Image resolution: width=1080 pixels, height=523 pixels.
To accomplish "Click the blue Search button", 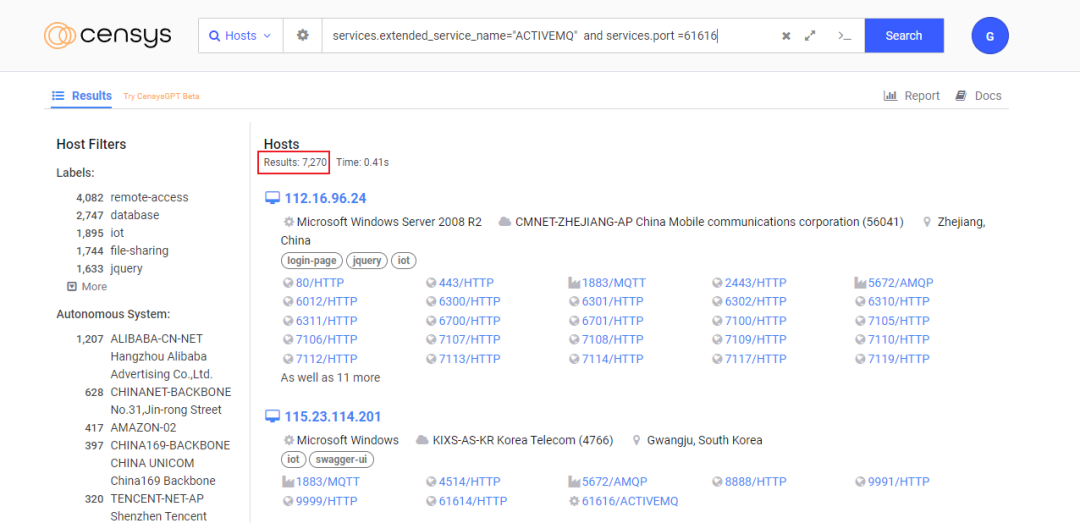I will click(x=904, y=36).
